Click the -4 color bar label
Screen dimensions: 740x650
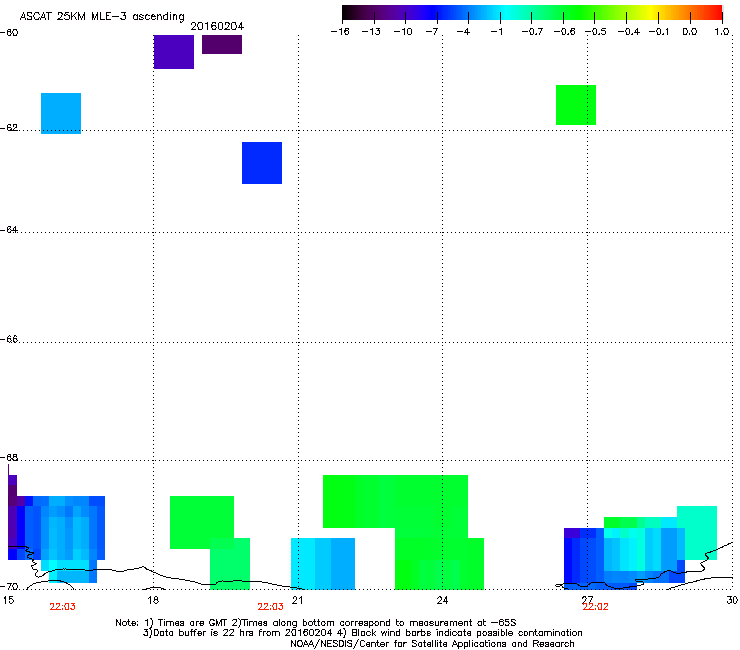pyautogui.click(x=463, y=32)
